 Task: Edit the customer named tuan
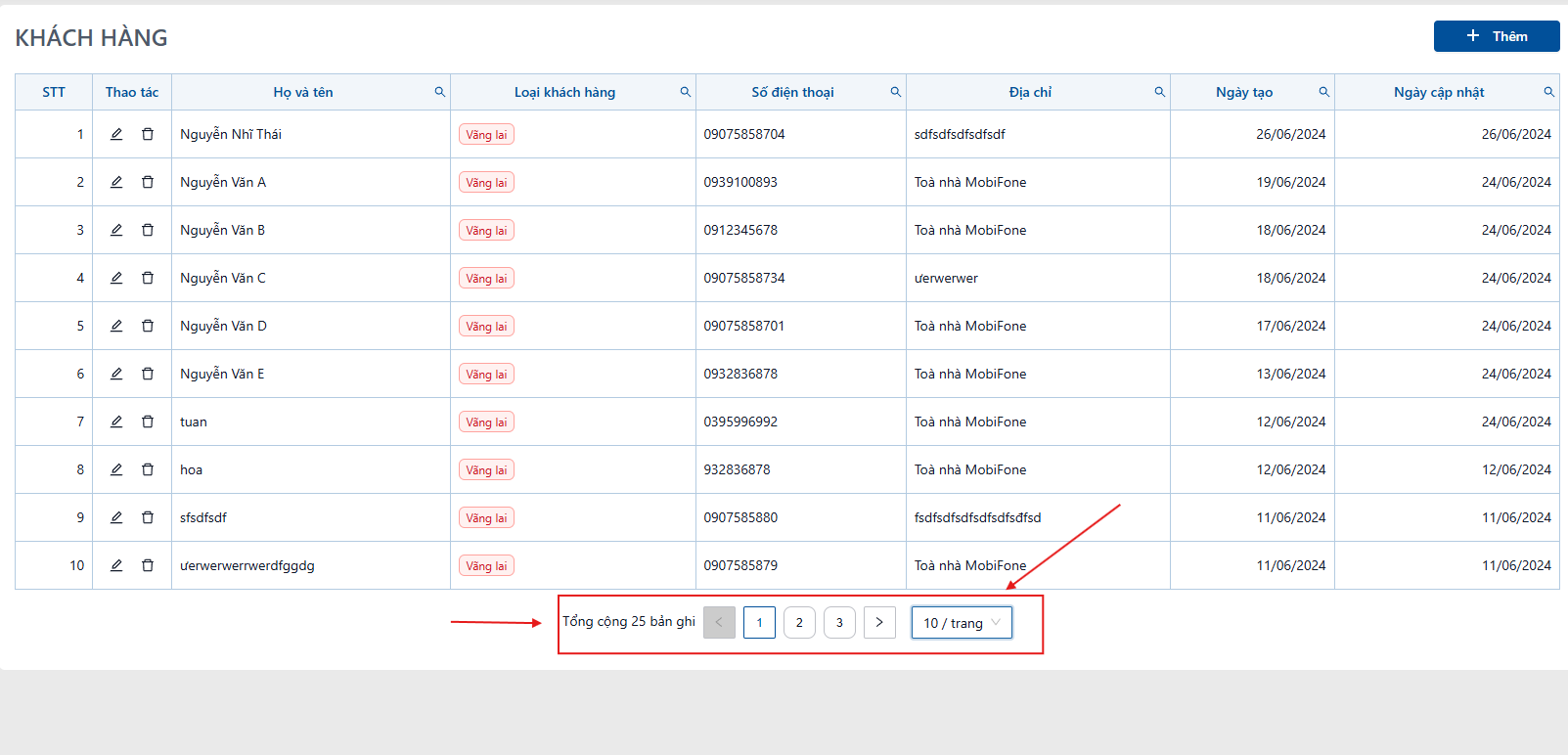click(x=116, y=422)
